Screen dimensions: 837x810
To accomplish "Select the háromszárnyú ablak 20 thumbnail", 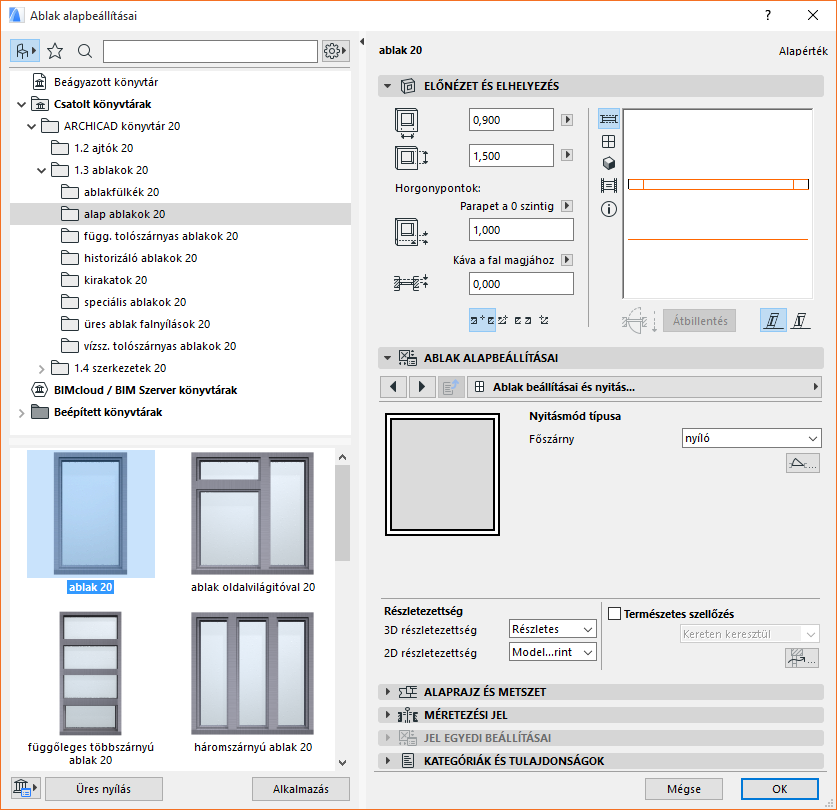I will tap(250, 672).
